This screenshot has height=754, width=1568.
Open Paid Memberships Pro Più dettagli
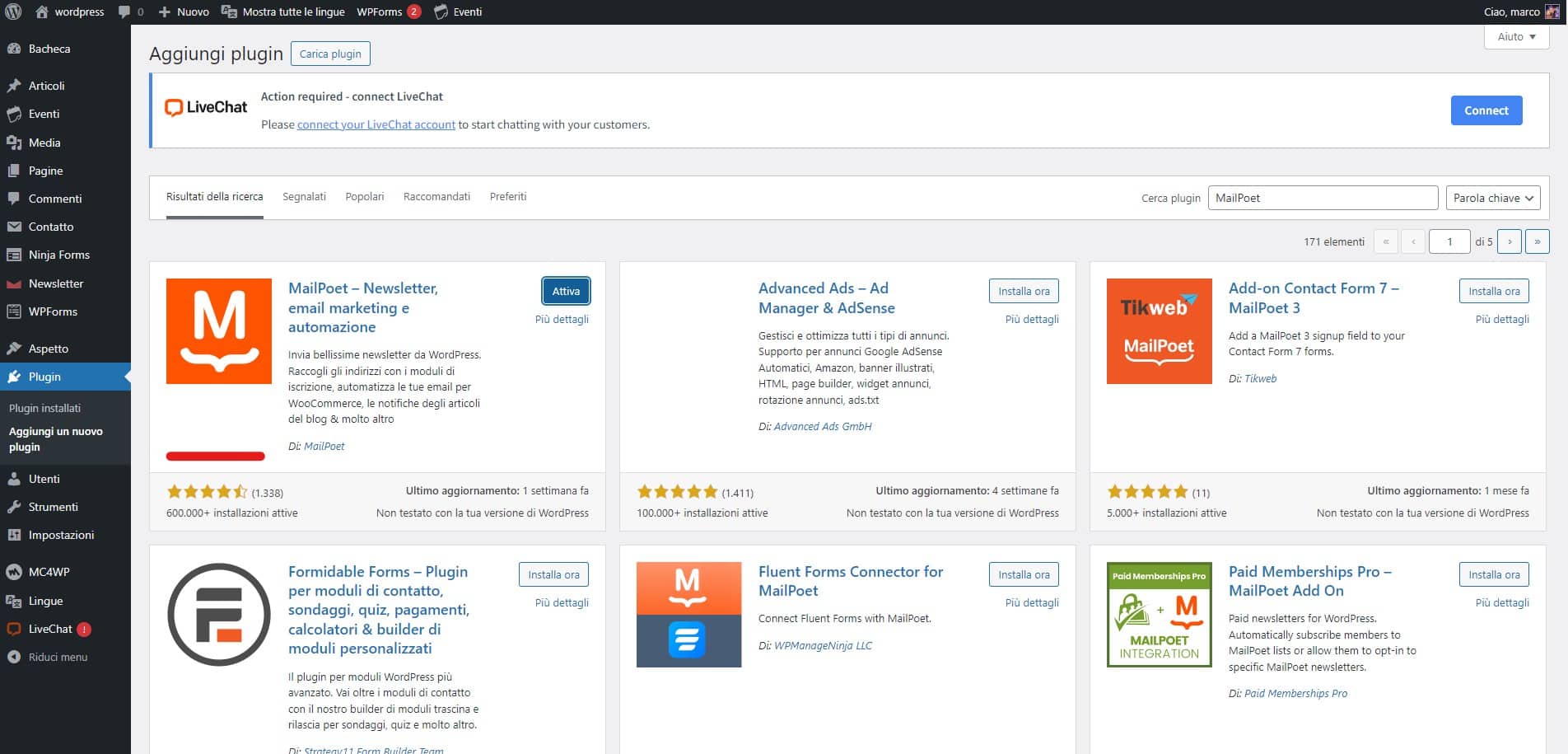click(1502, 602)
